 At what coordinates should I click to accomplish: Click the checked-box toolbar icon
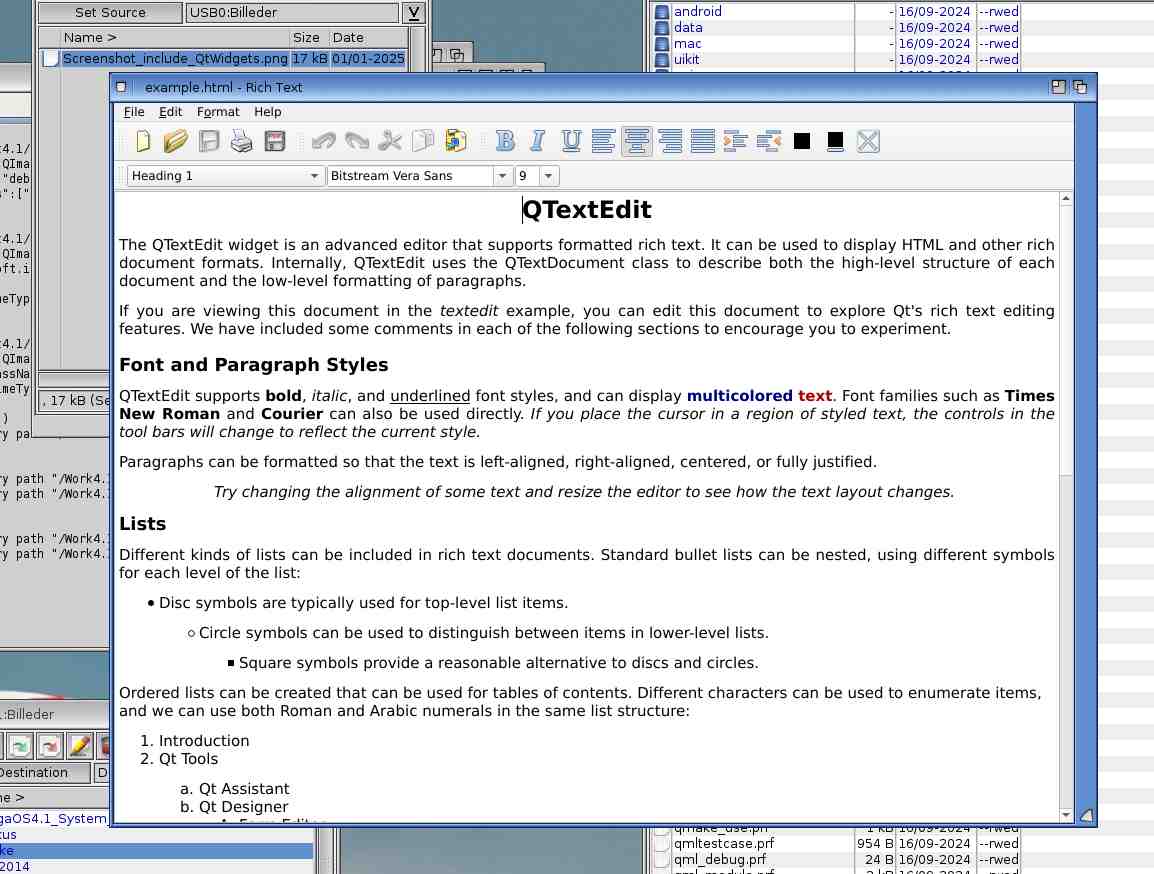pos(868,141)
